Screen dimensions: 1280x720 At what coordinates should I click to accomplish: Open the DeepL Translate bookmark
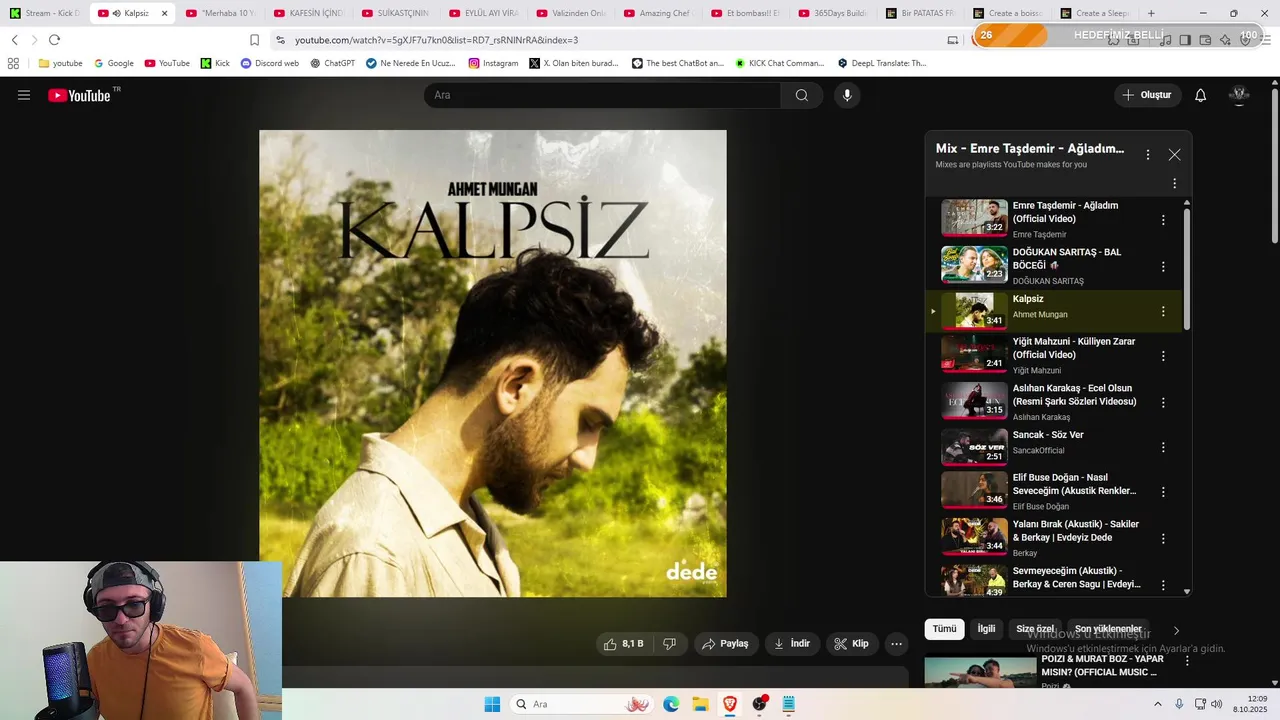(x=882, y=63)
